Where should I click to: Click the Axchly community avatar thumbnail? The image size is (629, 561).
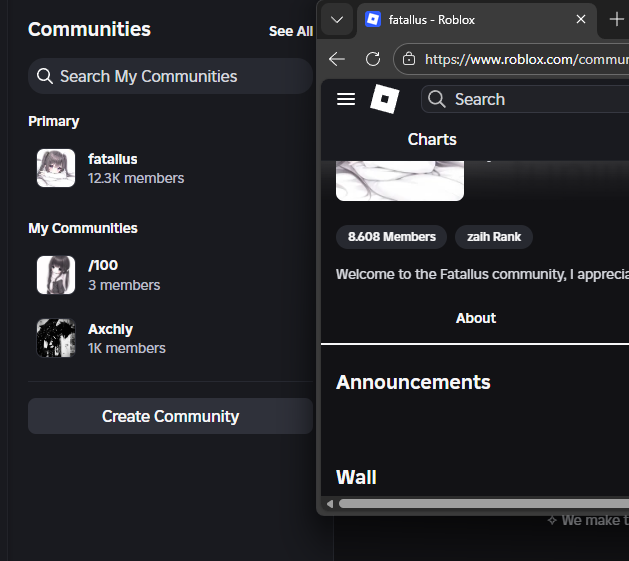coord(56,338)
